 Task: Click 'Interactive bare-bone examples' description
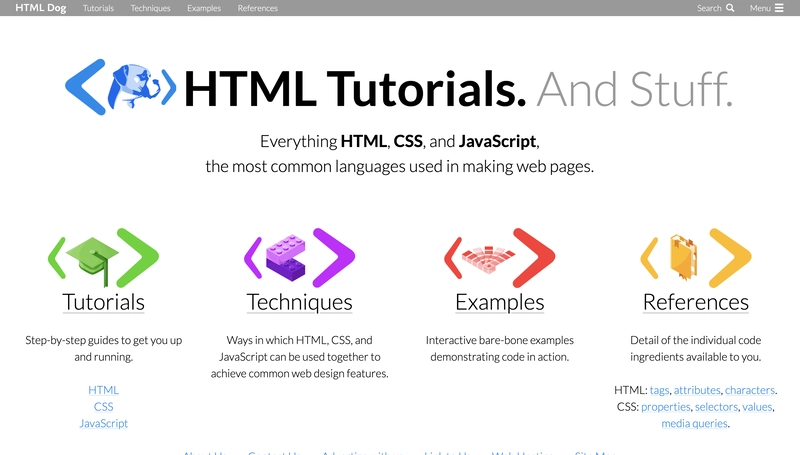[x=499, y=340]
